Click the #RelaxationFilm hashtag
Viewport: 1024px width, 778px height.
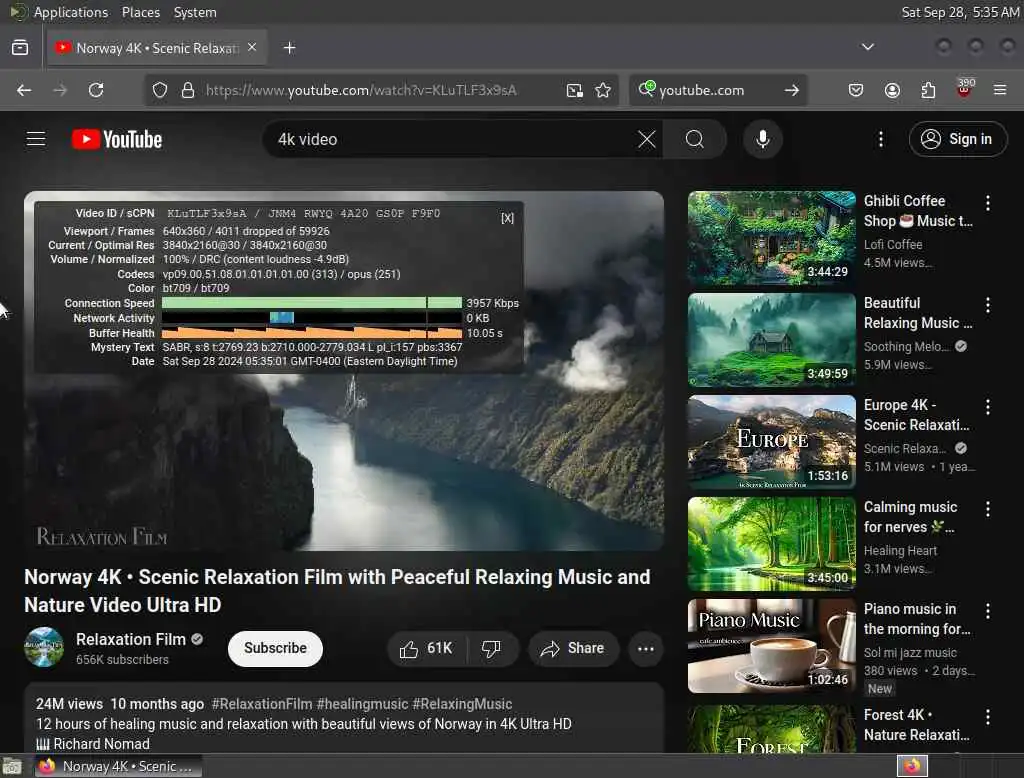tap(262, 704)
